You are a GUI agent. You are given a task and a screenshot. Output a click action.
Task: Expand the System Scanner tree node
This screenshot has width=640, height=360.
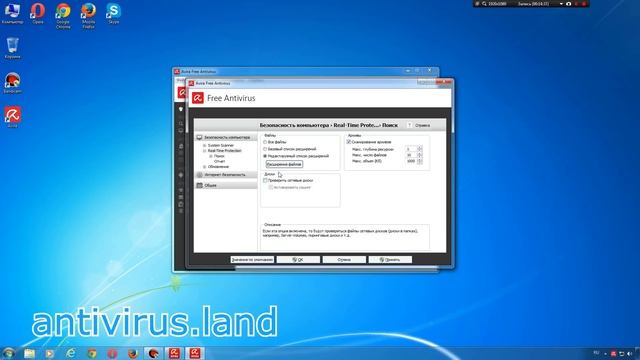[x=204, y=145]
